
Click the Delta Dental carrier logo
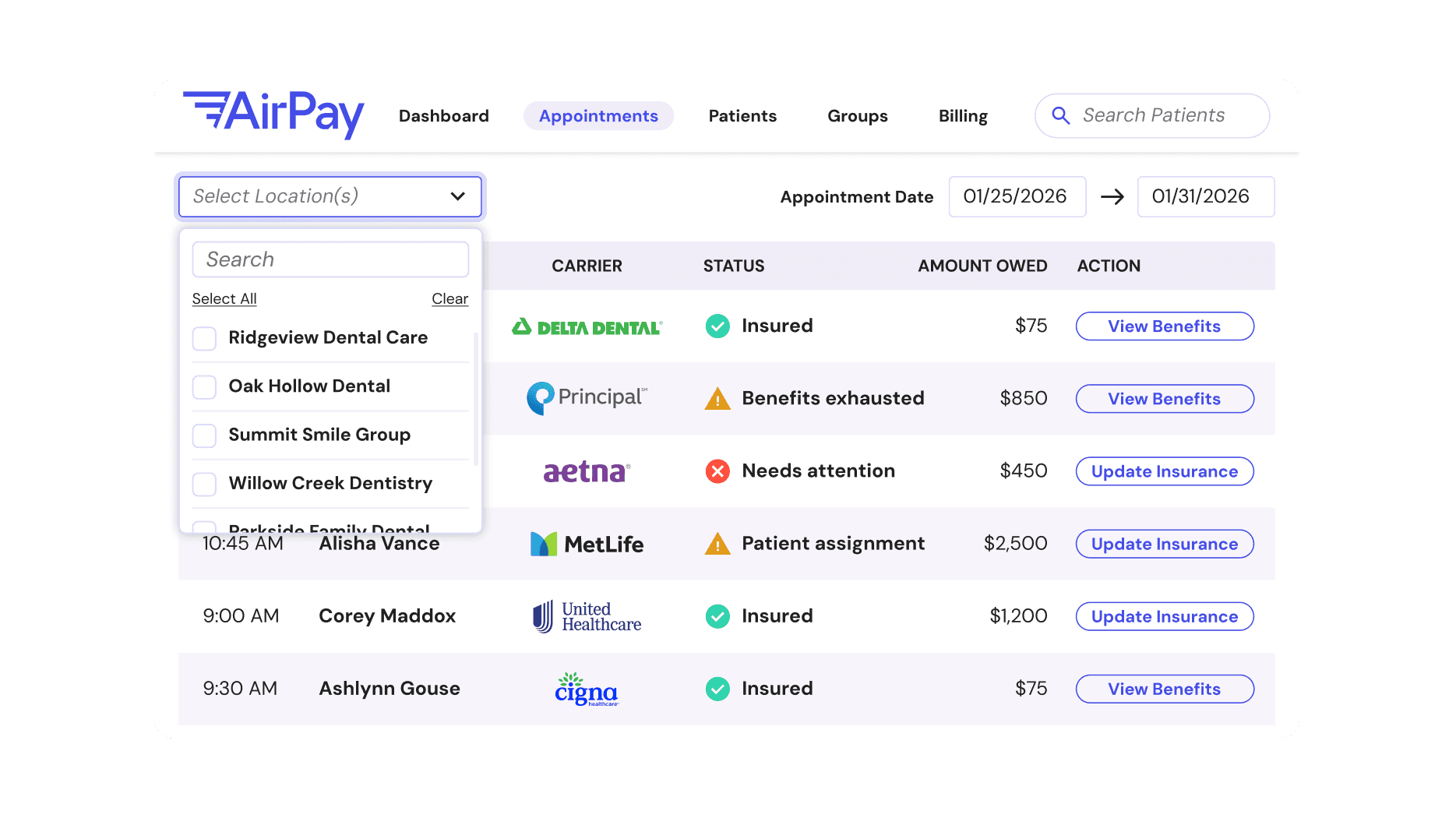(587, 326)
